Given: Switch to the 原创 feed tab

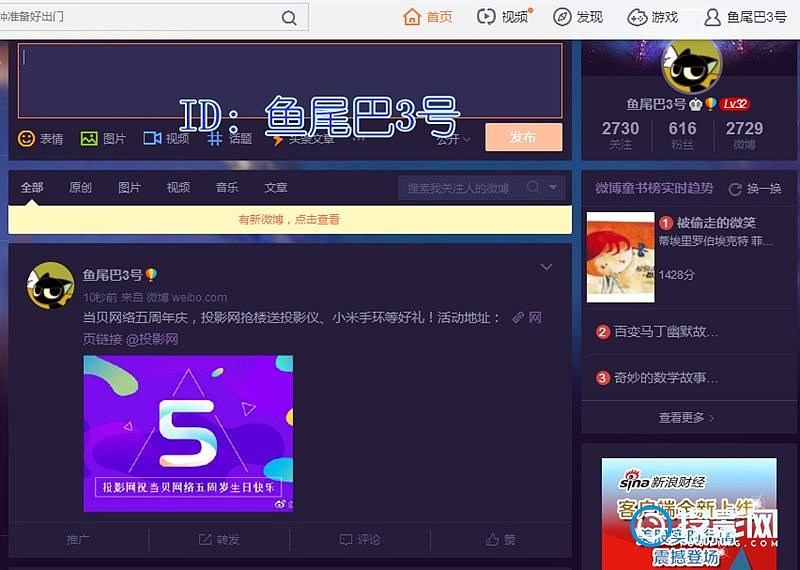Looking at the screenshot, I should click(80, 188).
